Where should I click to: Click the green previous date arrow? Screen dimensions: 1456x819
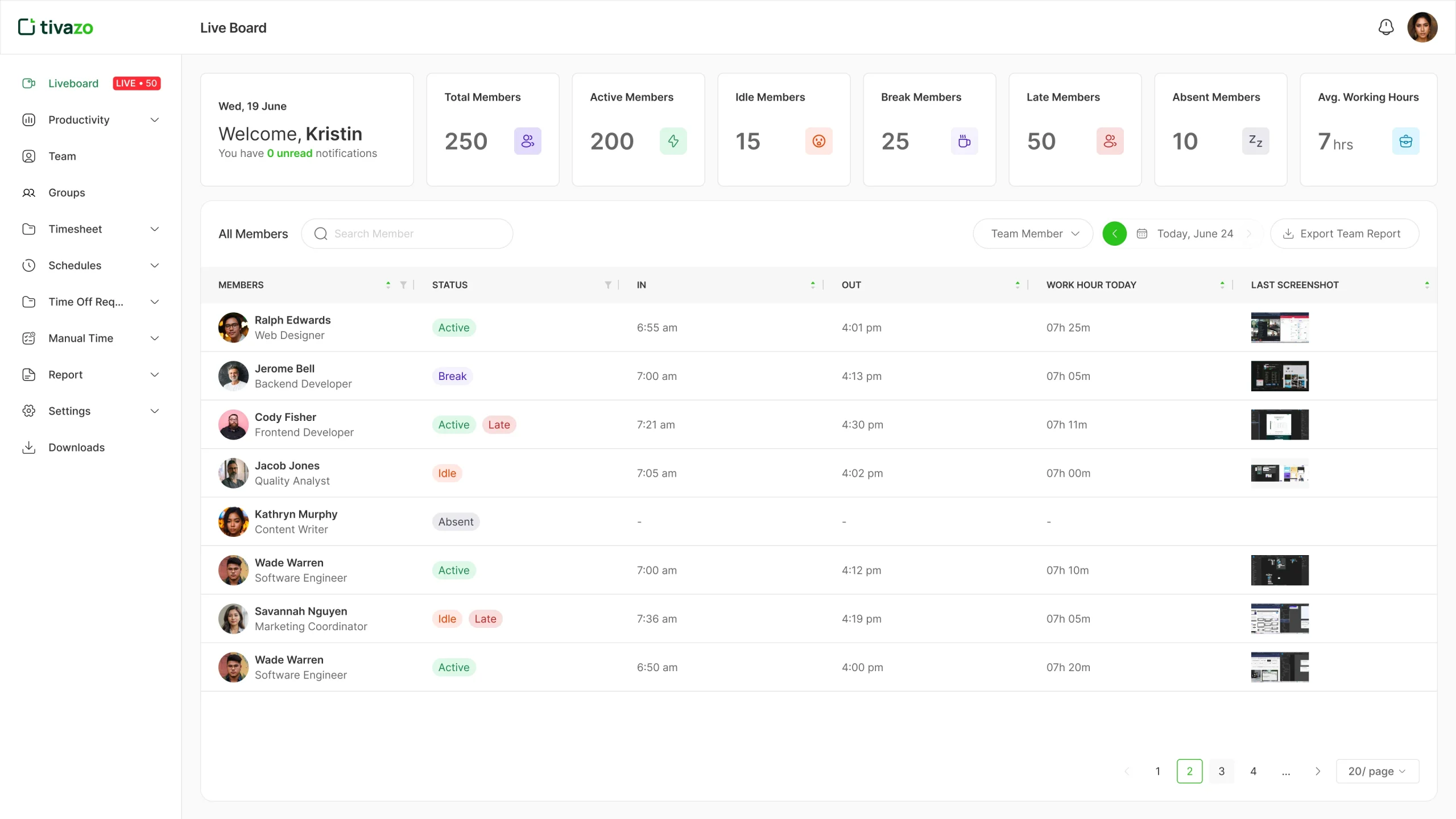click(1114, 234)
